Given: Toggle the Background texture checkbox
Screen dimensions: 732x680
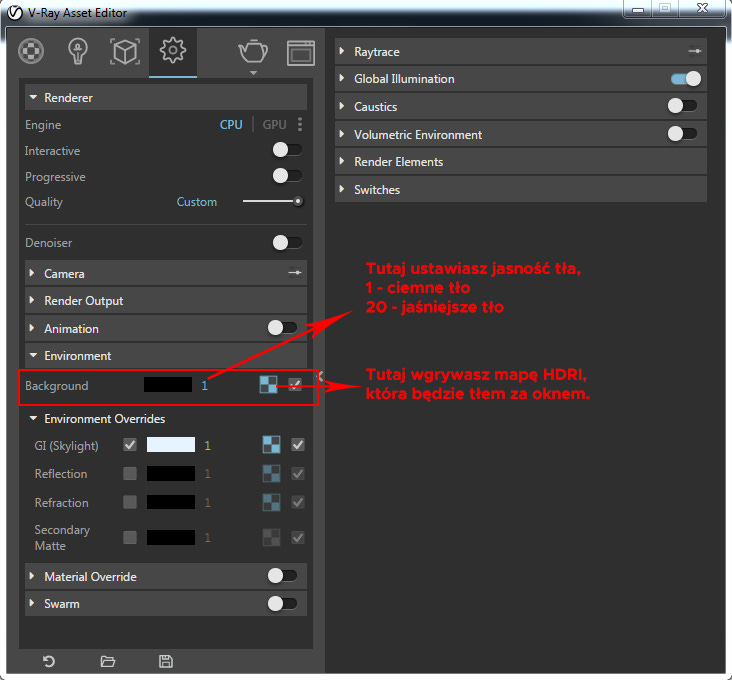Looking at the screenshot, I should [x=295, y=385].
